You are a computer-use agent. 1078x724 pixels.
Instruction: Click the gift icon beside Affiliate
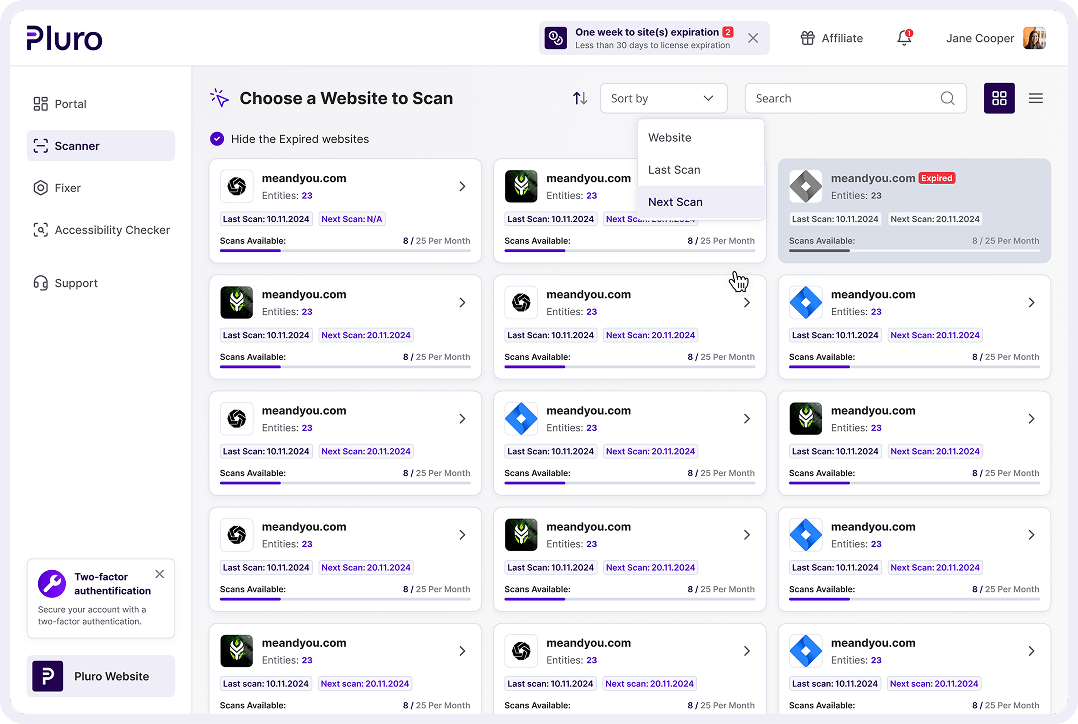click(808, 38)
